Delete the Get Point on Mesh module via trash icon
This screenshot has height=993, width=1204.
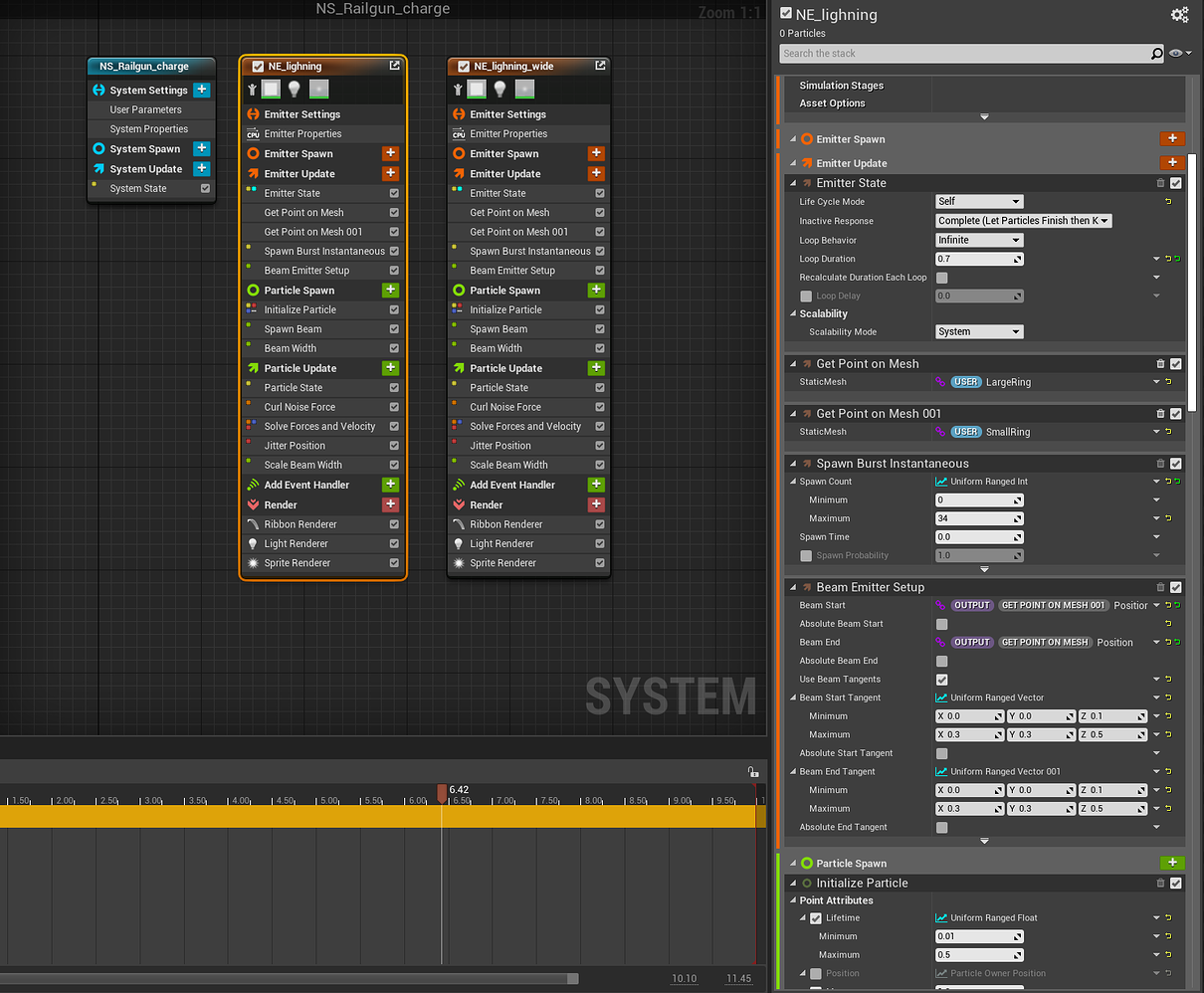[x=1160, y=363]
